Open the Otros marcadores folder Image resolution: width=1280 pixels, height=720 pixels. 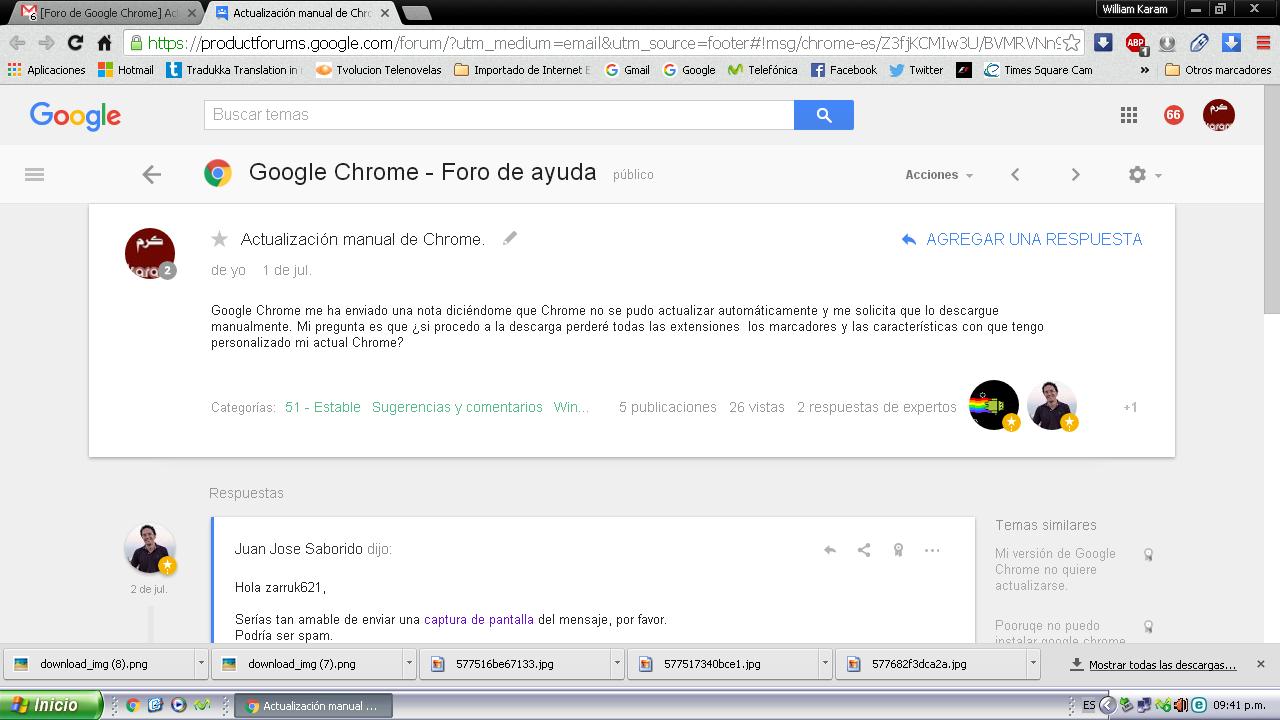[1218, 70]
